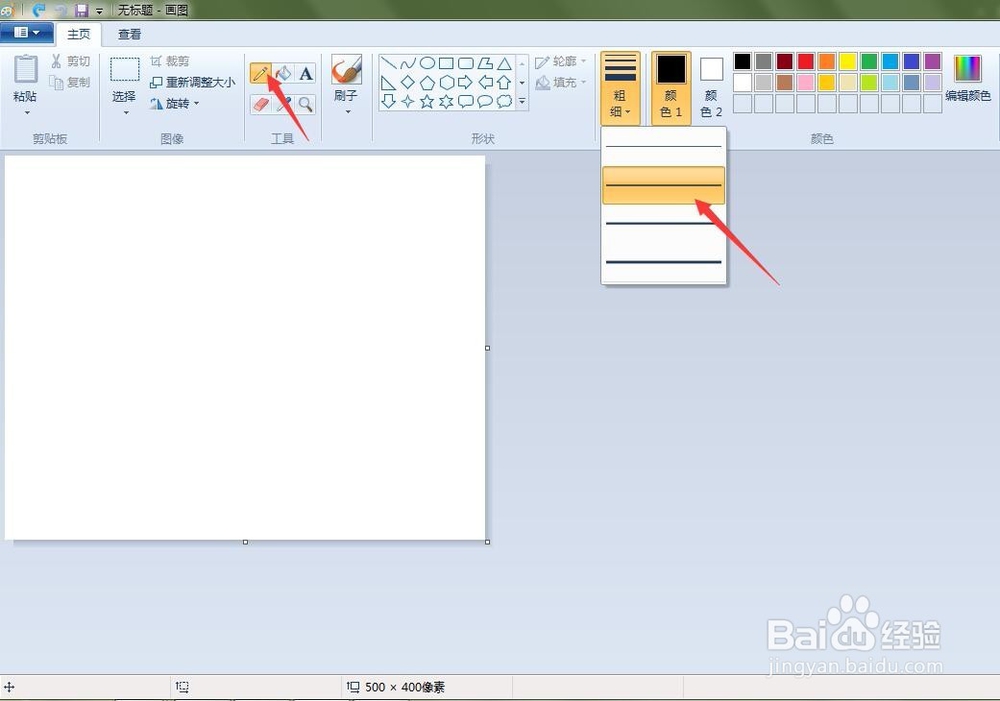Open the Brushes (刷子) dropdown arrow
Image resolution: width=1000 pixels, height=701 pixels.
coord(348,112)
